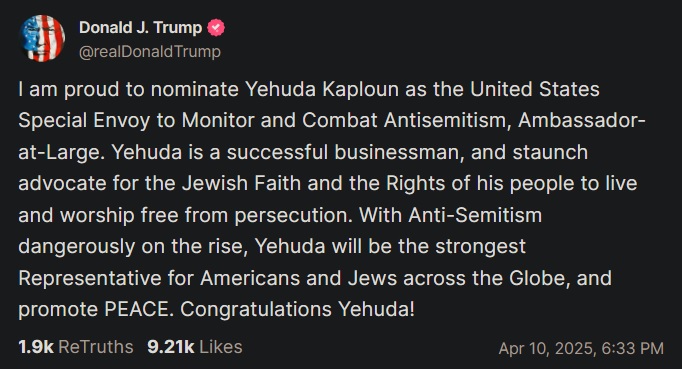Click the word Representative in post

[90, 278]
